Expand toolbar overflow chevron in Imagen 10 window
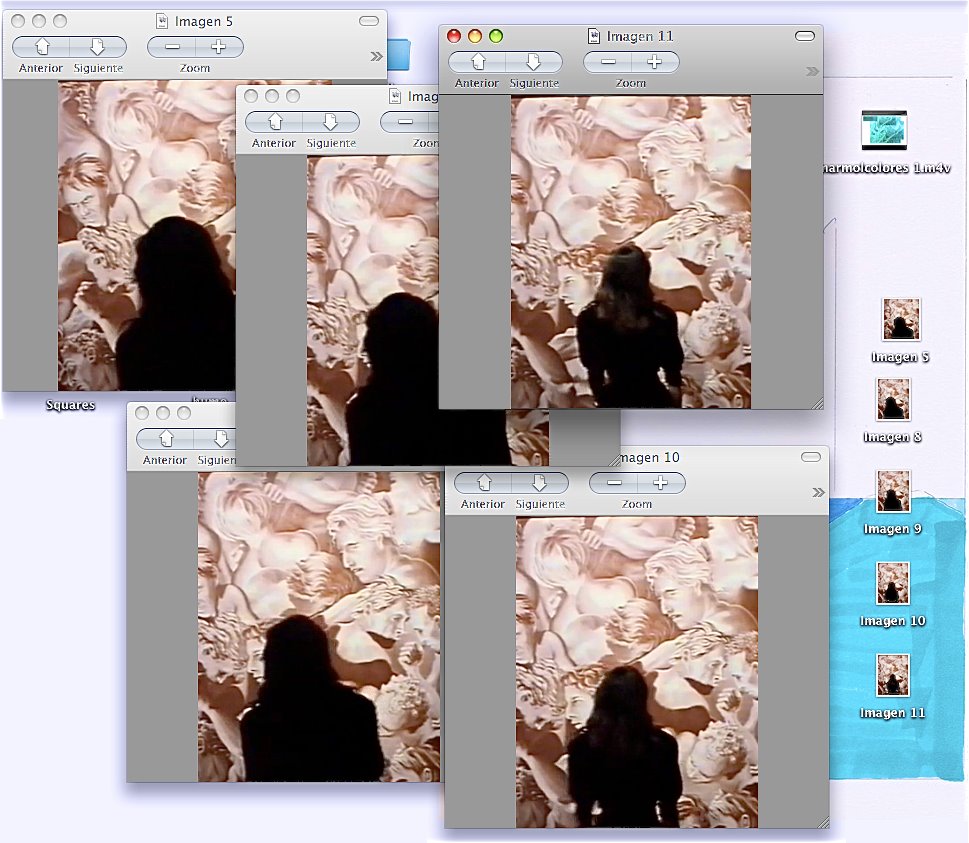This screenshot has width=969, height=843. [x=818, y=492]
